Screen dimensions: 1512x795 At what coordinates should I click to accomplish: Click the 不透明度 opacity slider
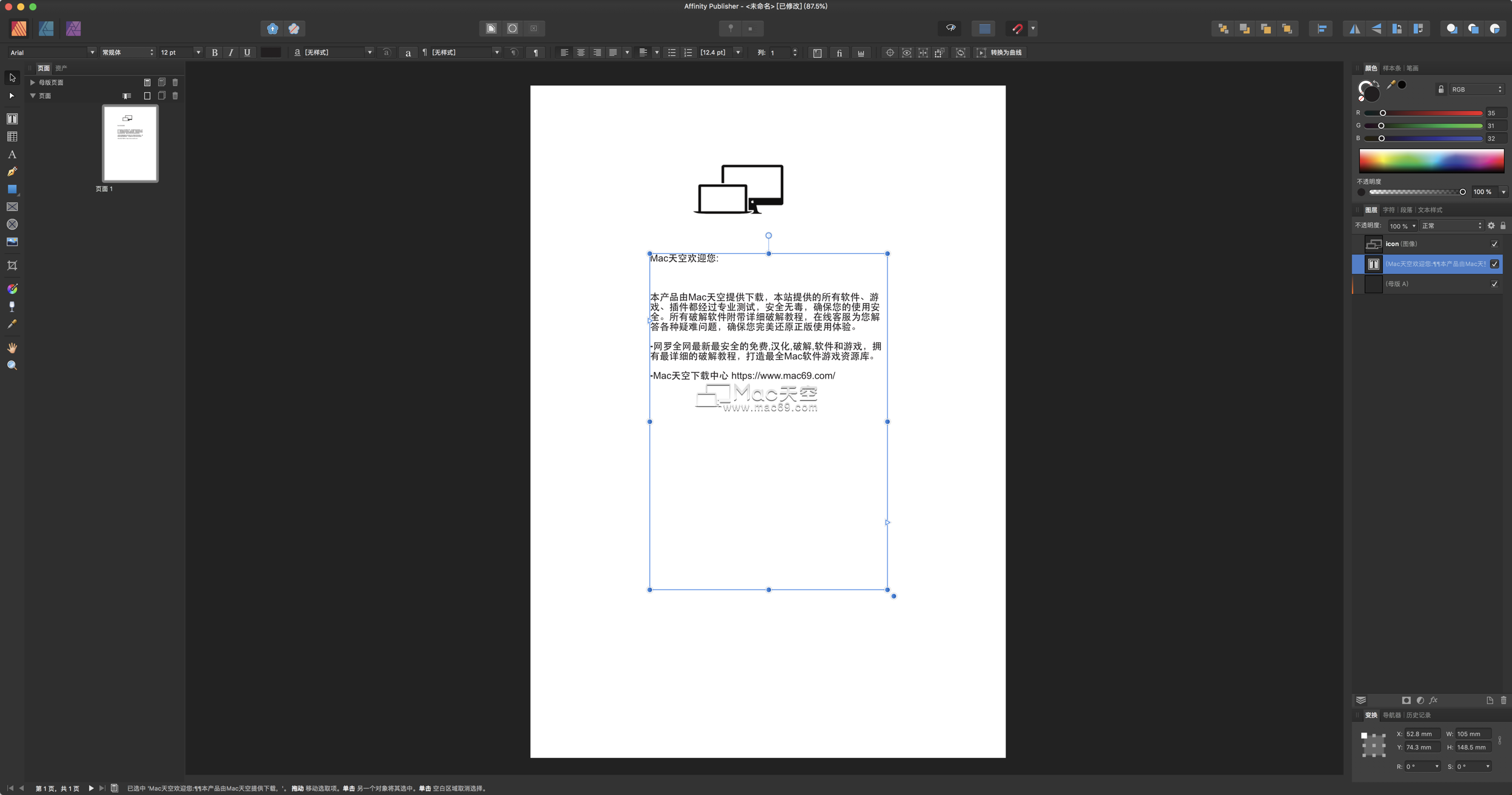tap(1417, 192)
